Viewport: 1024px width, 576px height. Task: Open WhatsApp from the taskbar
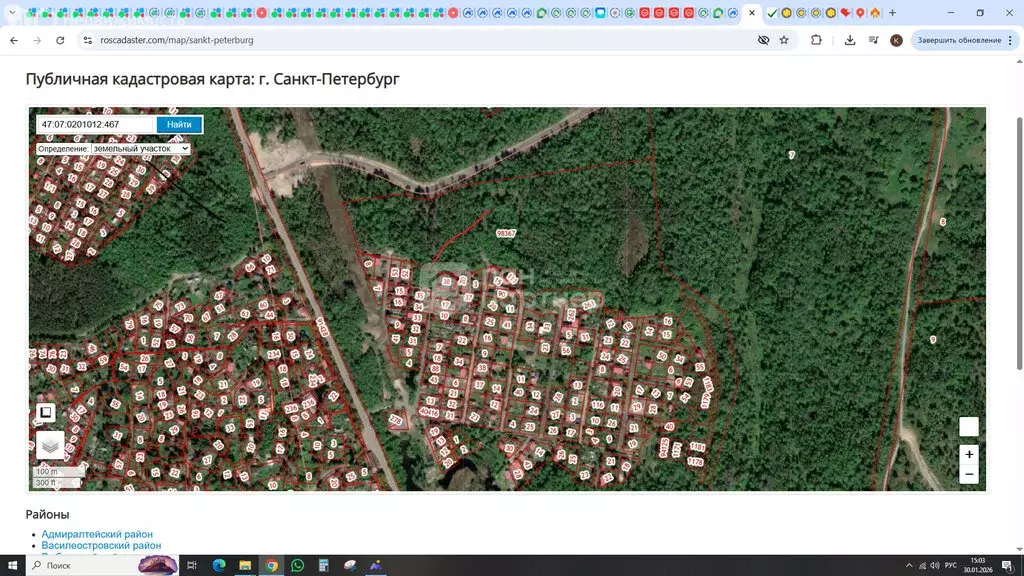pos(297,565)
